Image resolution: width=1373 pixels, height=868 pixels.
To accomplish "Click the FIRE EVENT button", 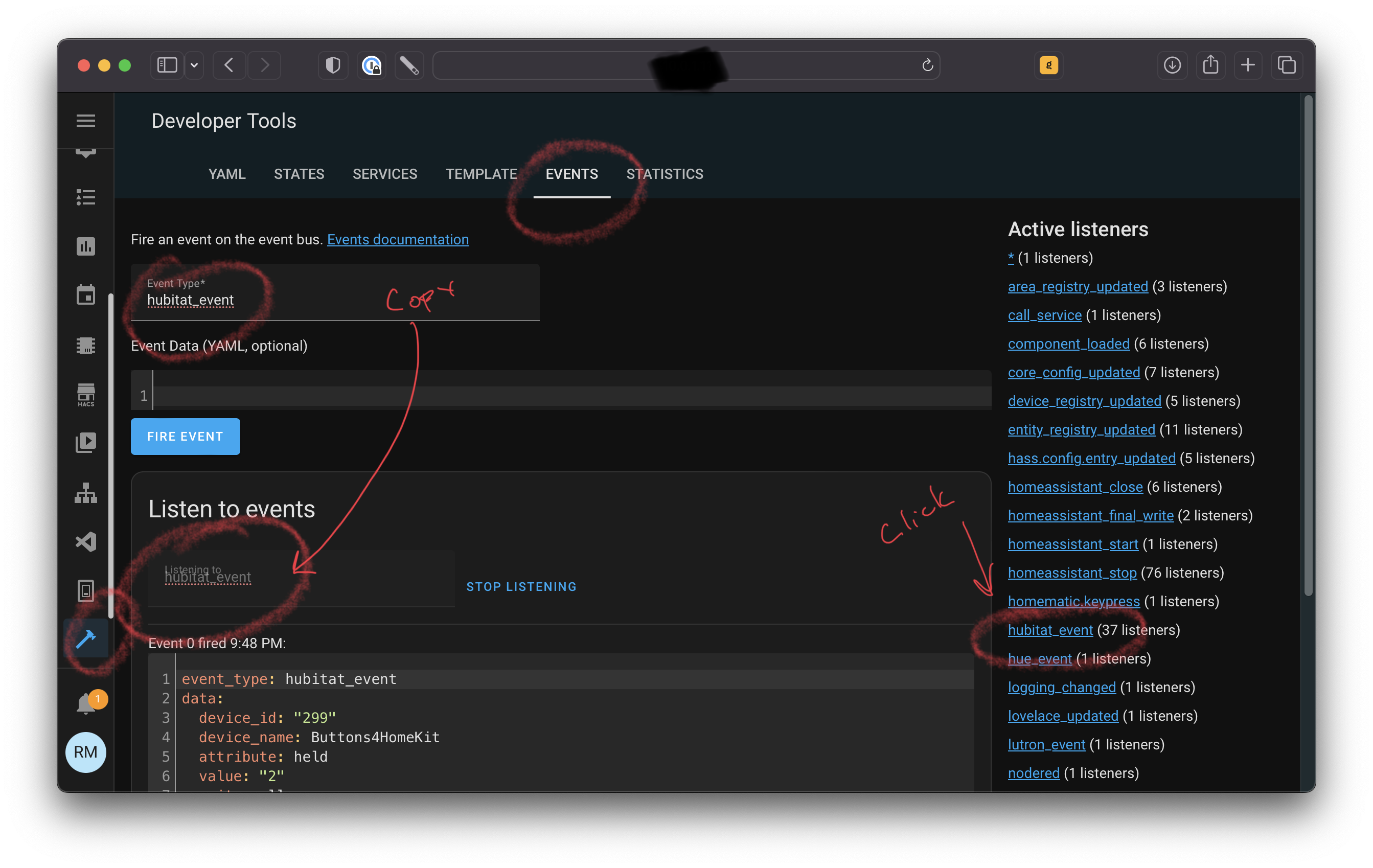I will click(x=186, y=436).
